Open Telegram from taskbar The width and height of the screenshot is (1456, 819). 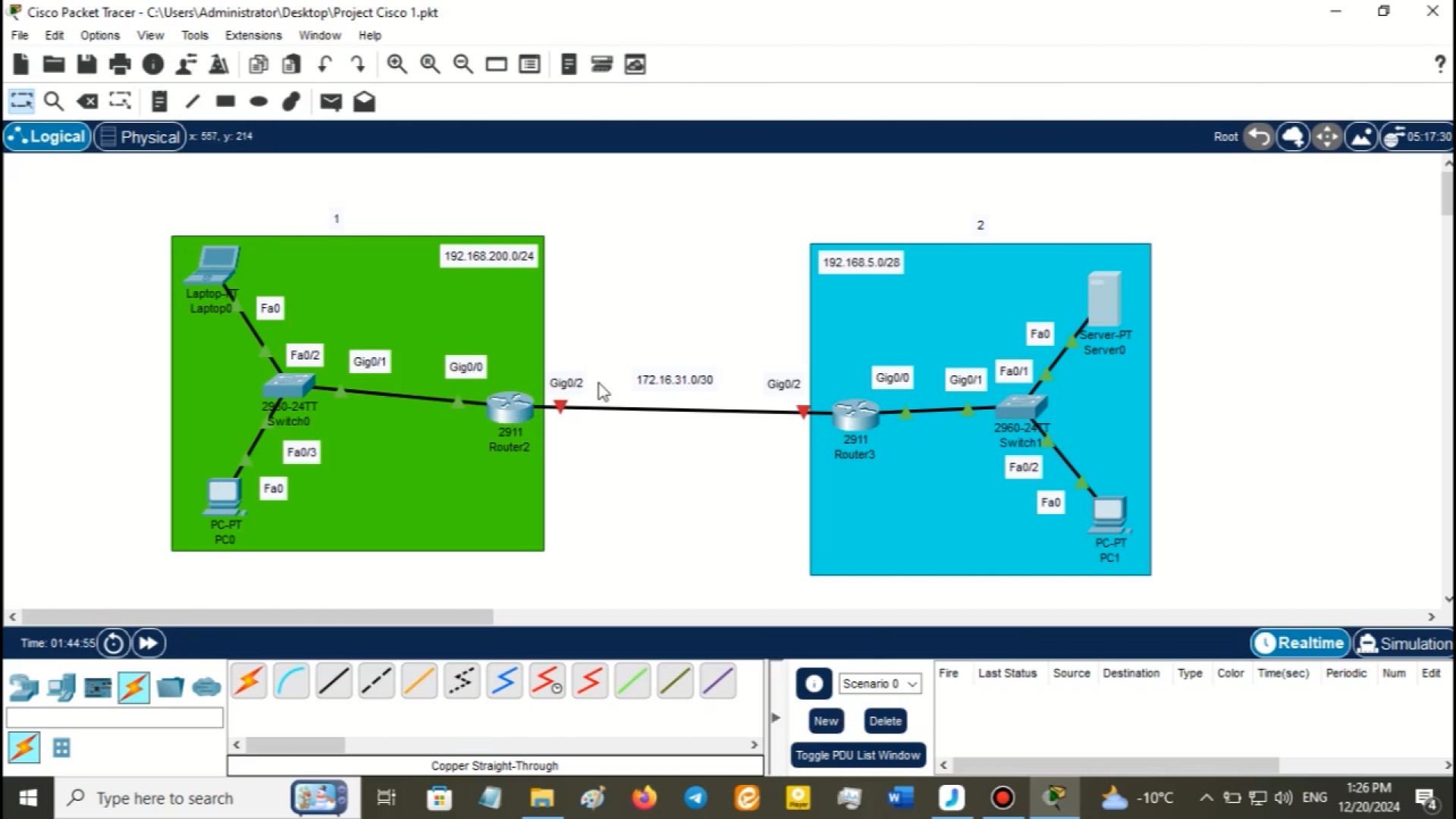click(x=695, y=798)
